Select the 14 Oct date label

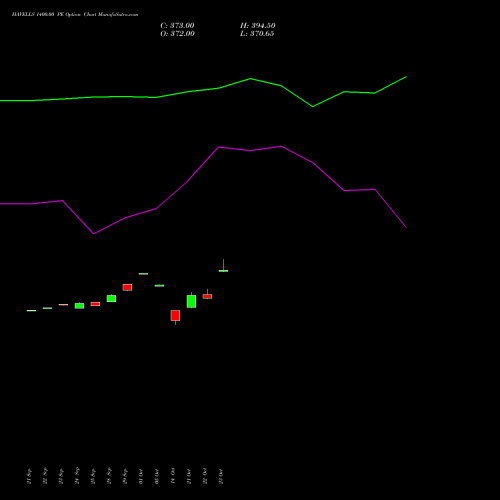point(173,476)
